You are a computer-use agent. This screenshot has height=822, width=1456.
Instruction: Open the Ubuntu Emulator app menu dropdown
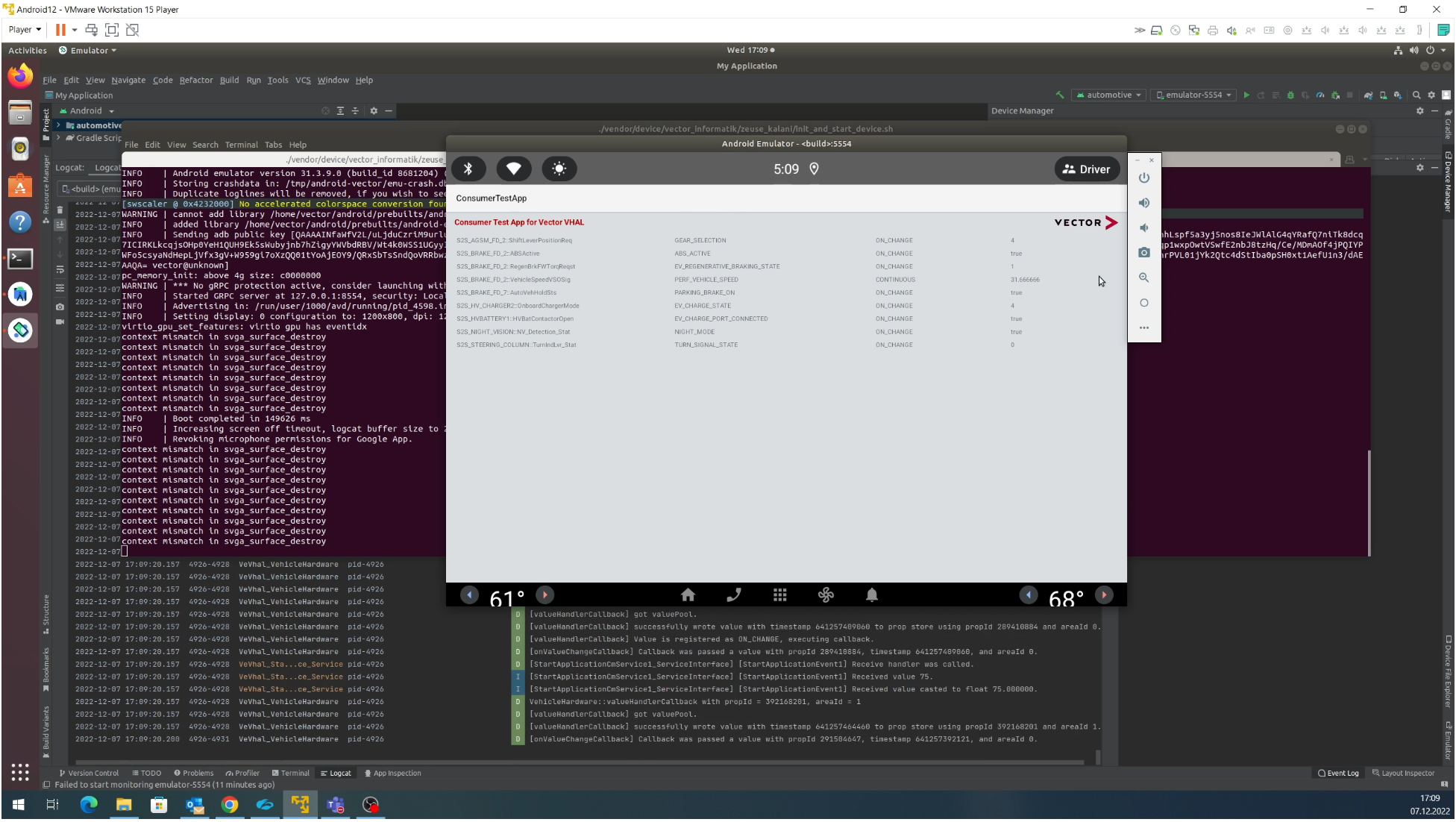[88, 50]
